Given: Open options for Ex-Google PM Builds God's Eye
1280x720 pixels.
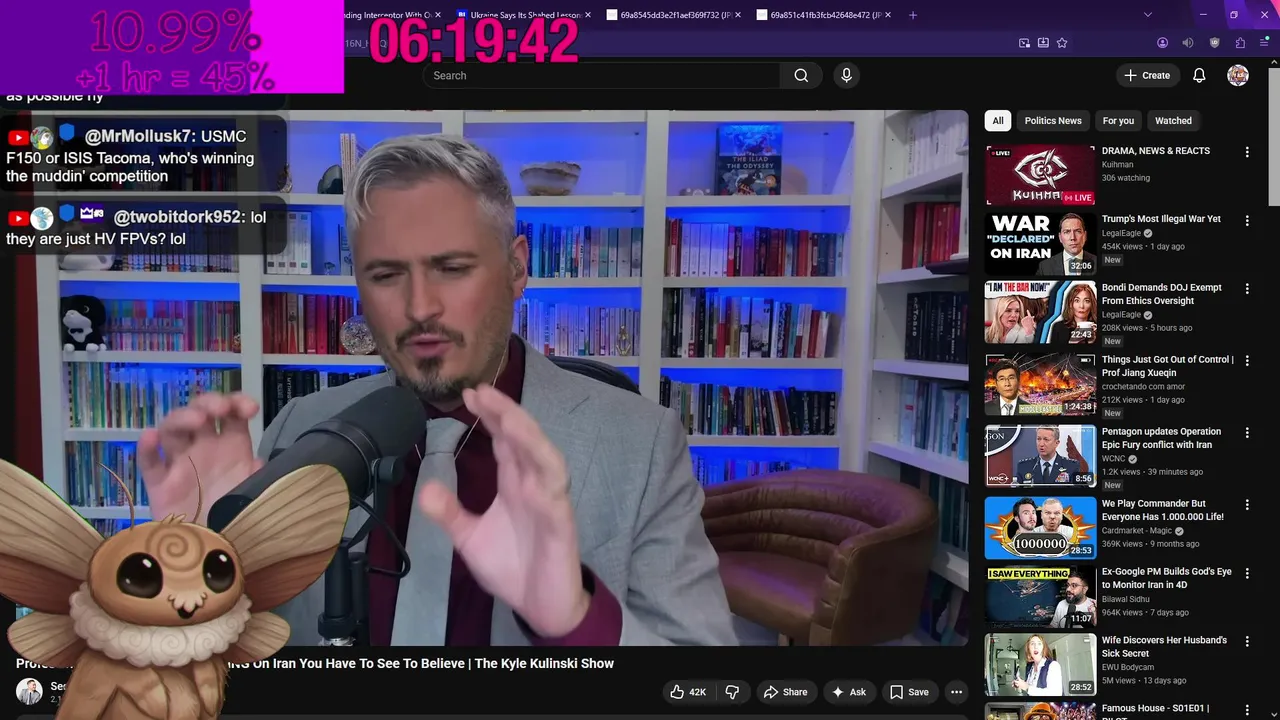Looking at the screenshot, I should click(x=1247, y=573).
